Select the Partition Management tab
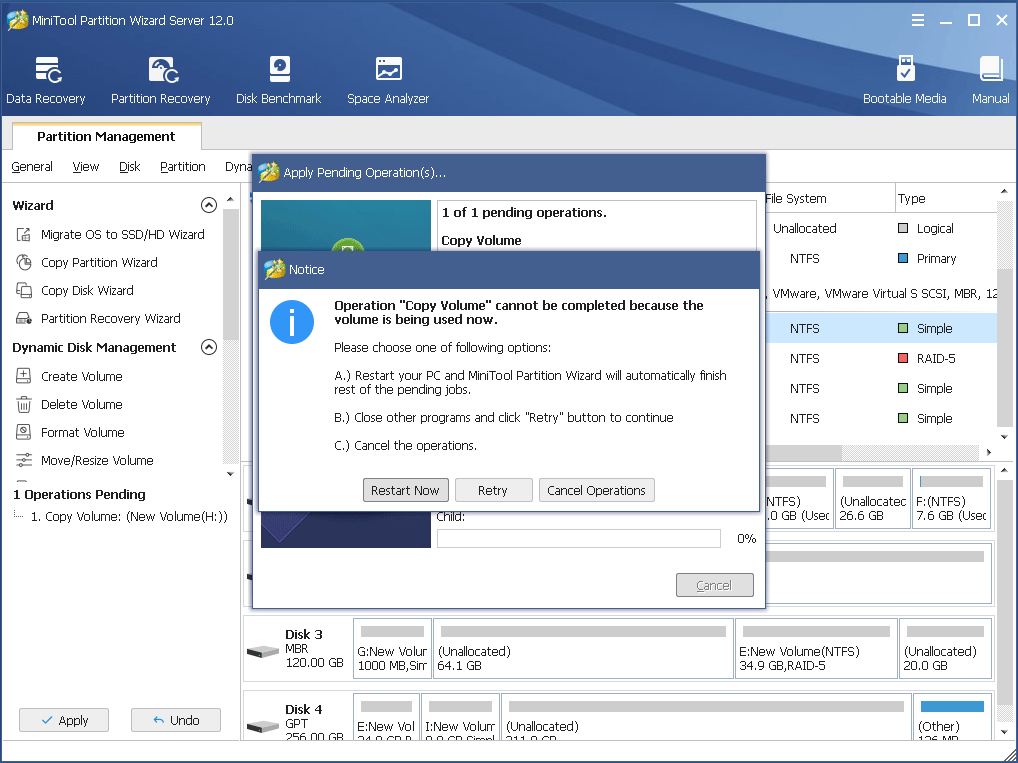 (x=106, y=136)
